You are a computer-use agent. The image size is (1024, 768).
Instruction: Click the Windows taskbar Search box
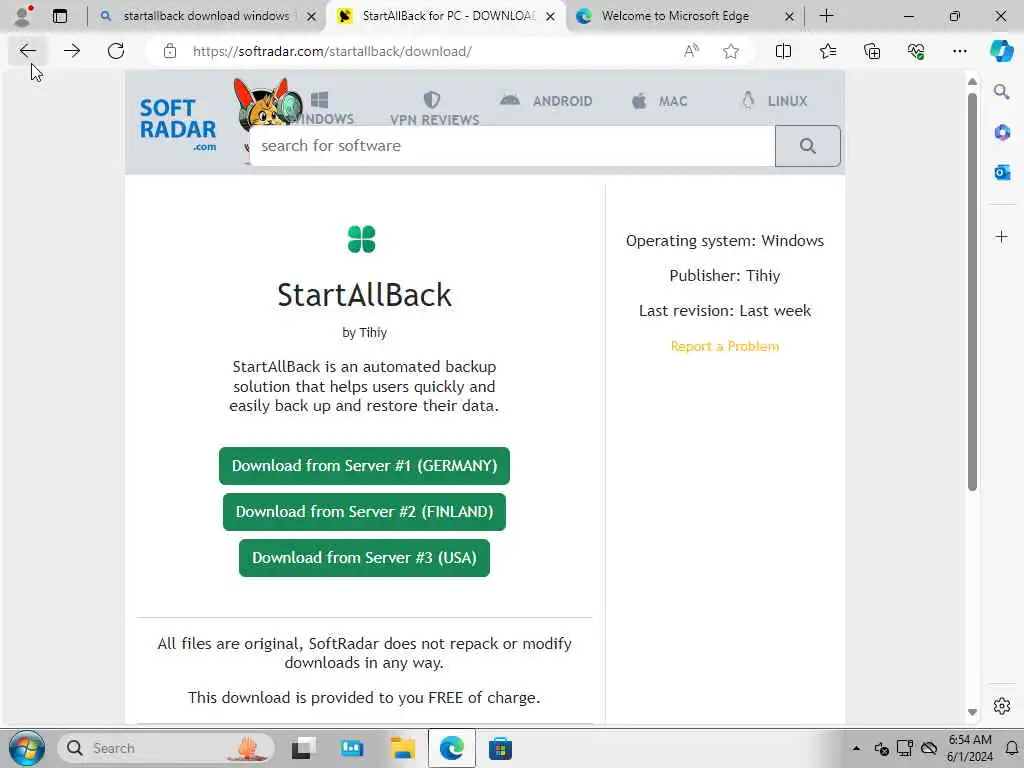point(166,748)
